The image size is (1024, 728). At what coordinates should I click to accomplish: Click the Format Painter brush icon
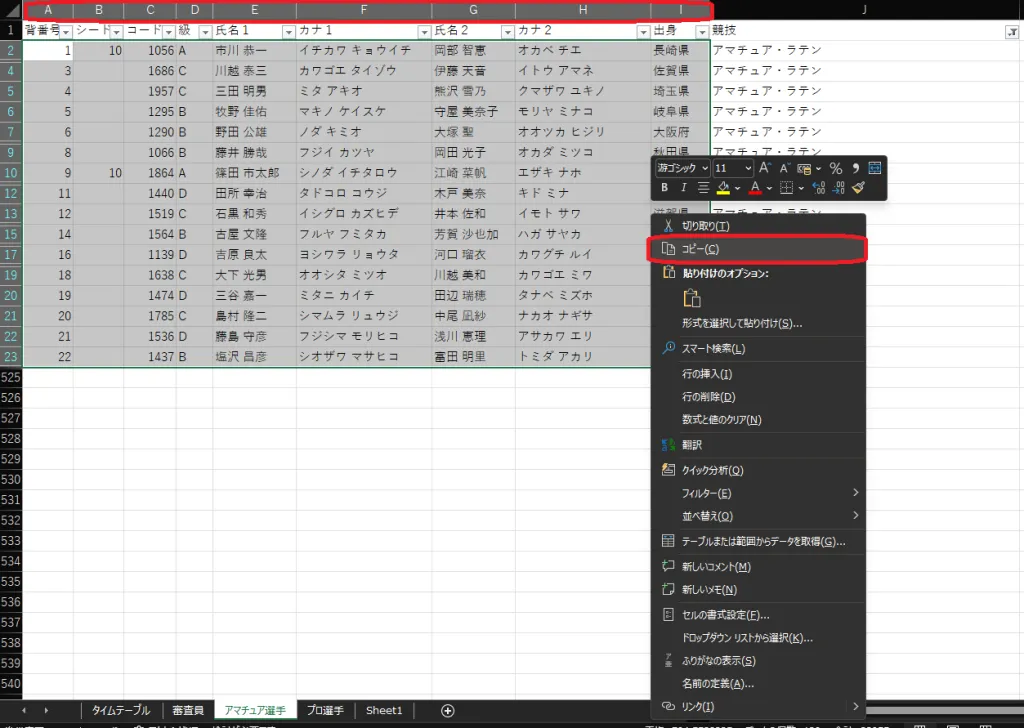[859, 188]
